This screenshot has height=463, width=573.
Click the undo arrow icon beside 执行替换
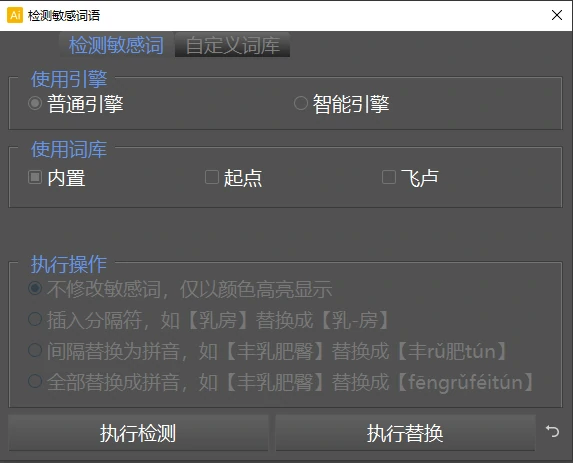point(552,431)
